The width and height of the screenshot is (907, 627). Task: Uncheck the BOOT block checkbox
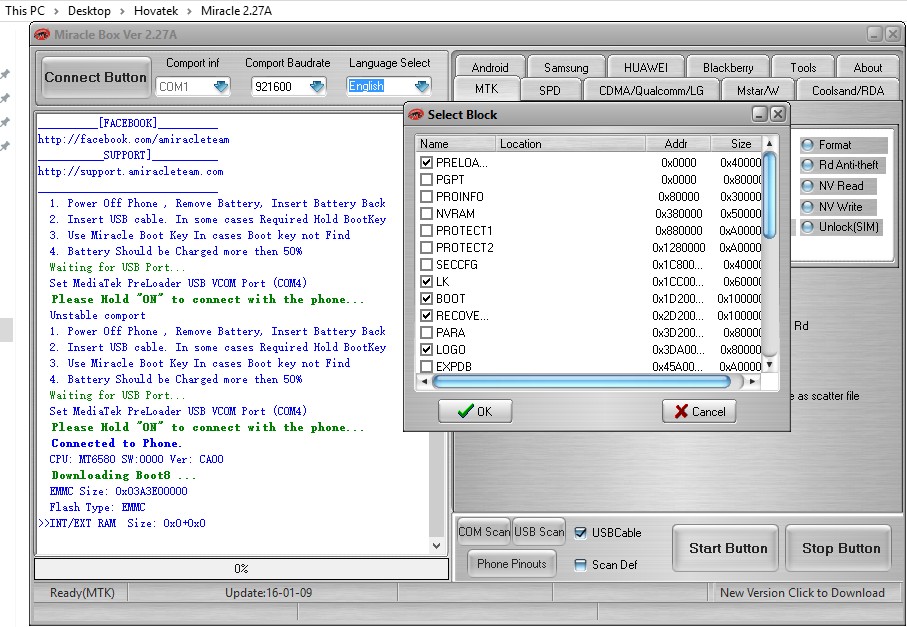(426, 298)
